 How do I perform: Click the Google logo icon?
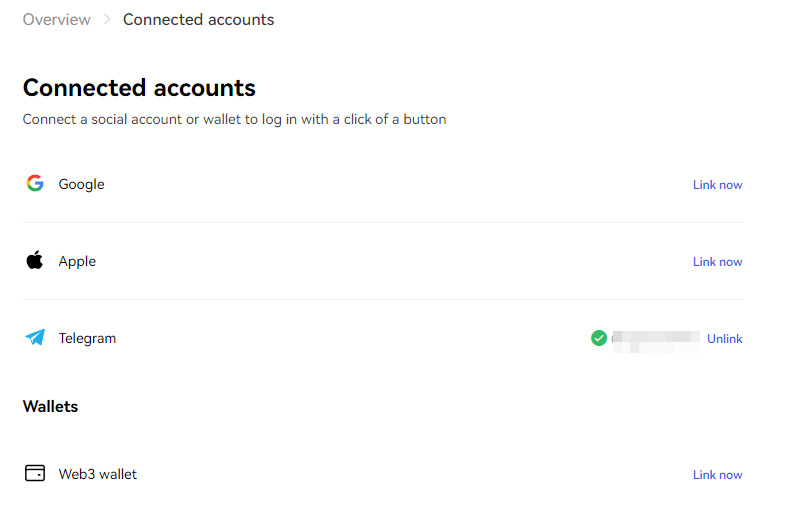click(x=35, y=183)
